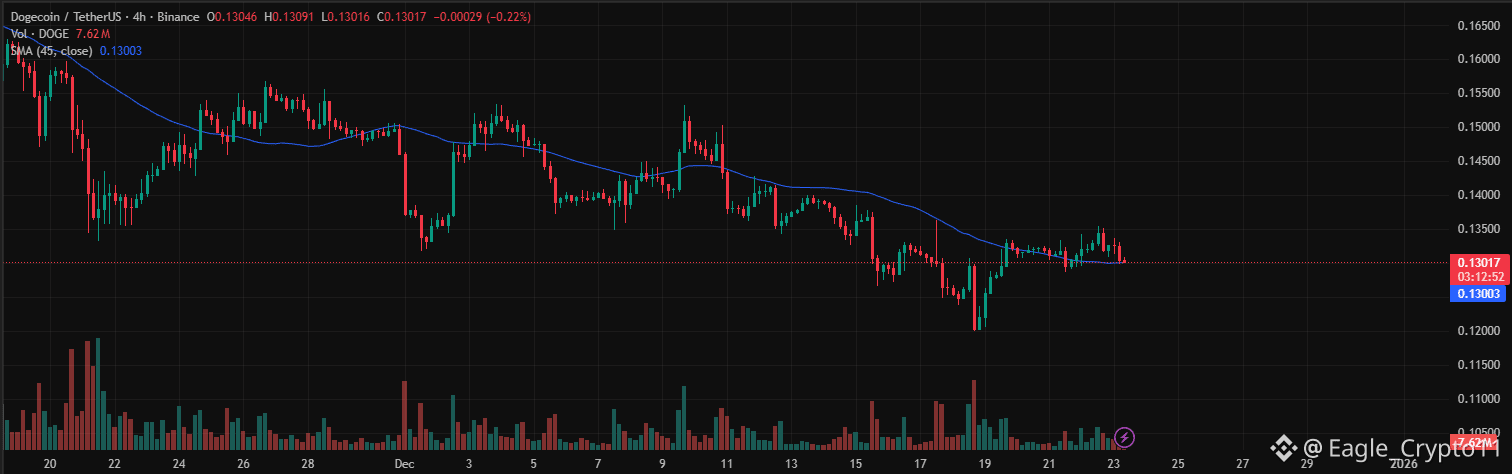Click the 9 date label on time axis
The image size is (1512, 474).
(662, 464)
